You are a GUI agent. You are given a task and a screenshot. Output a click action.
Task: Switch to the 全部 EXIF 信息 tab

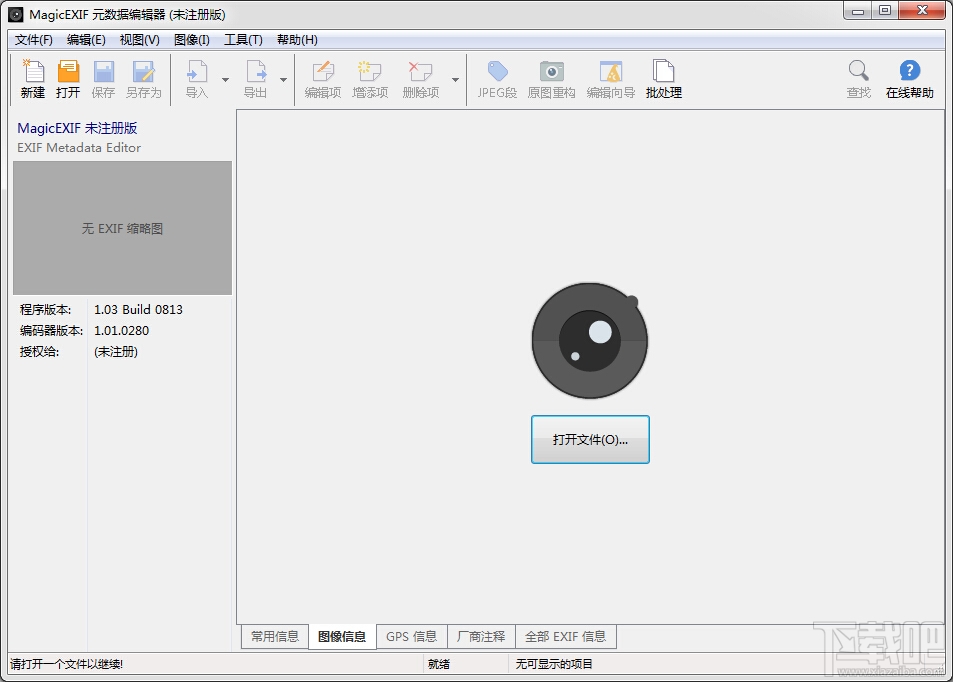tap(565, 636)
